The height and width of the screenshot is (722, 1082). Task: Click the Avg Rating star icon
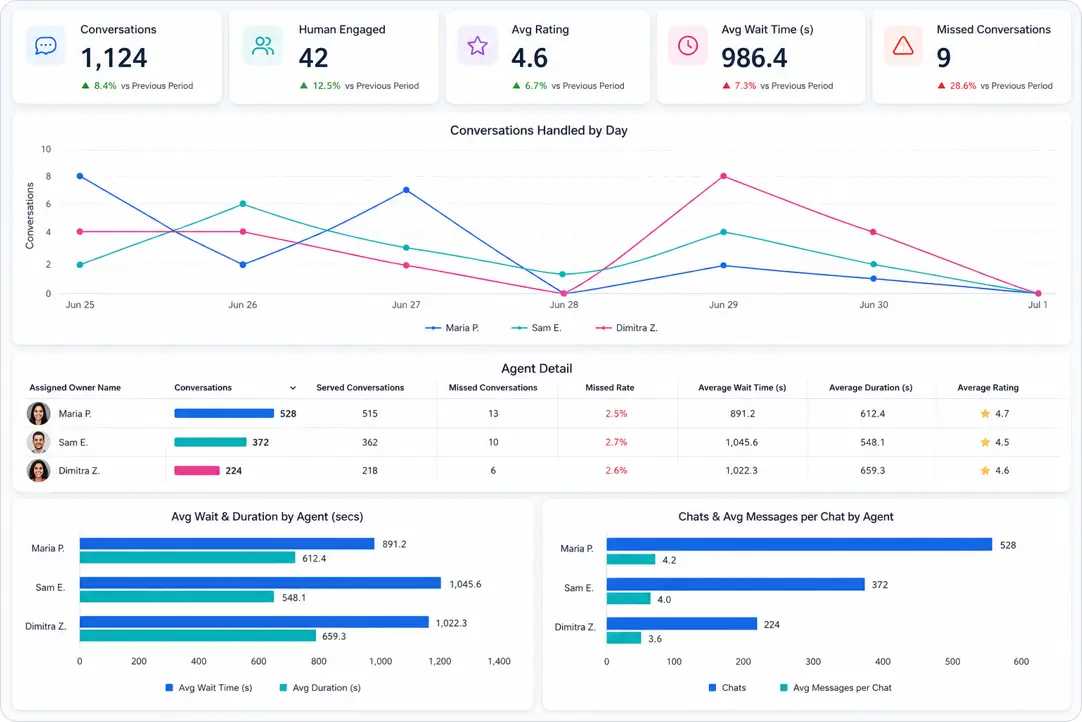click(x=478, y=46)
